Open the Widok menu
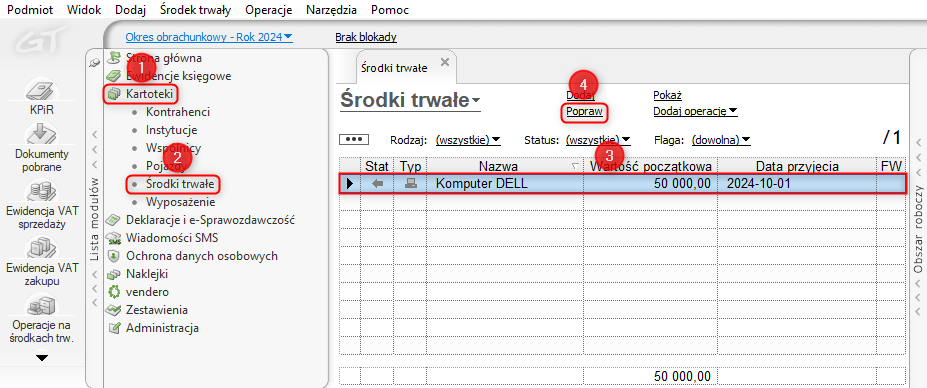927x388 pixels. click(84, 9)
